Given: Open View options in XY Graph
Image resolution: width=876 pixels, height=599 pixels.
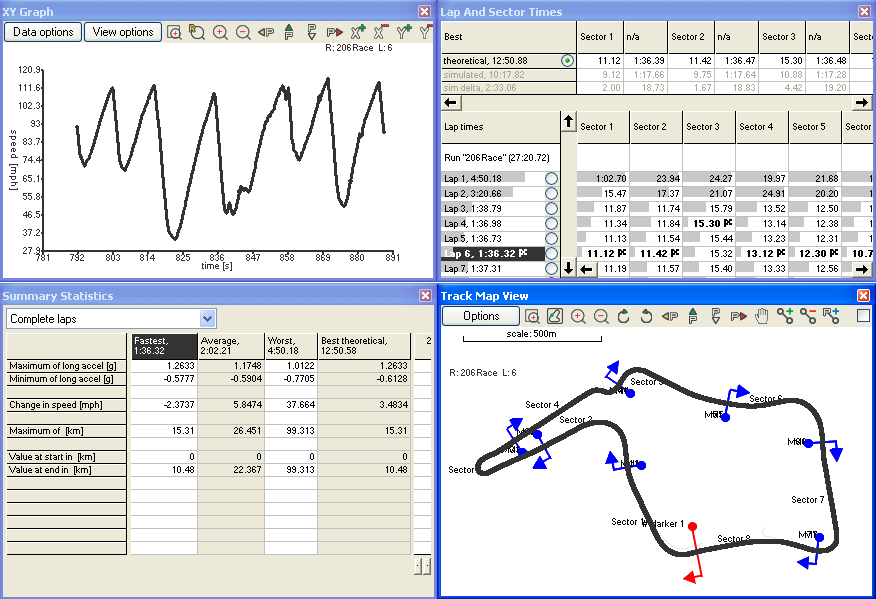Looking at the screenshot, I should click(123, 32).
